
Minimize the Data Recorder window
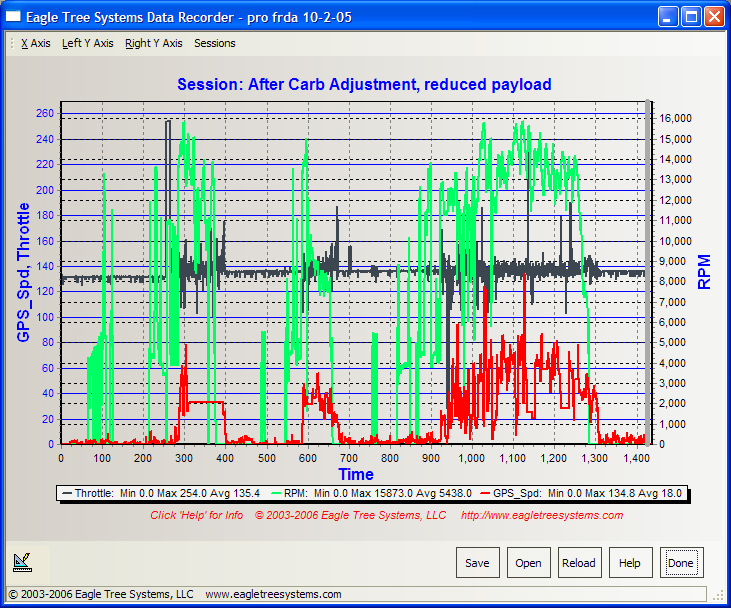668,17
